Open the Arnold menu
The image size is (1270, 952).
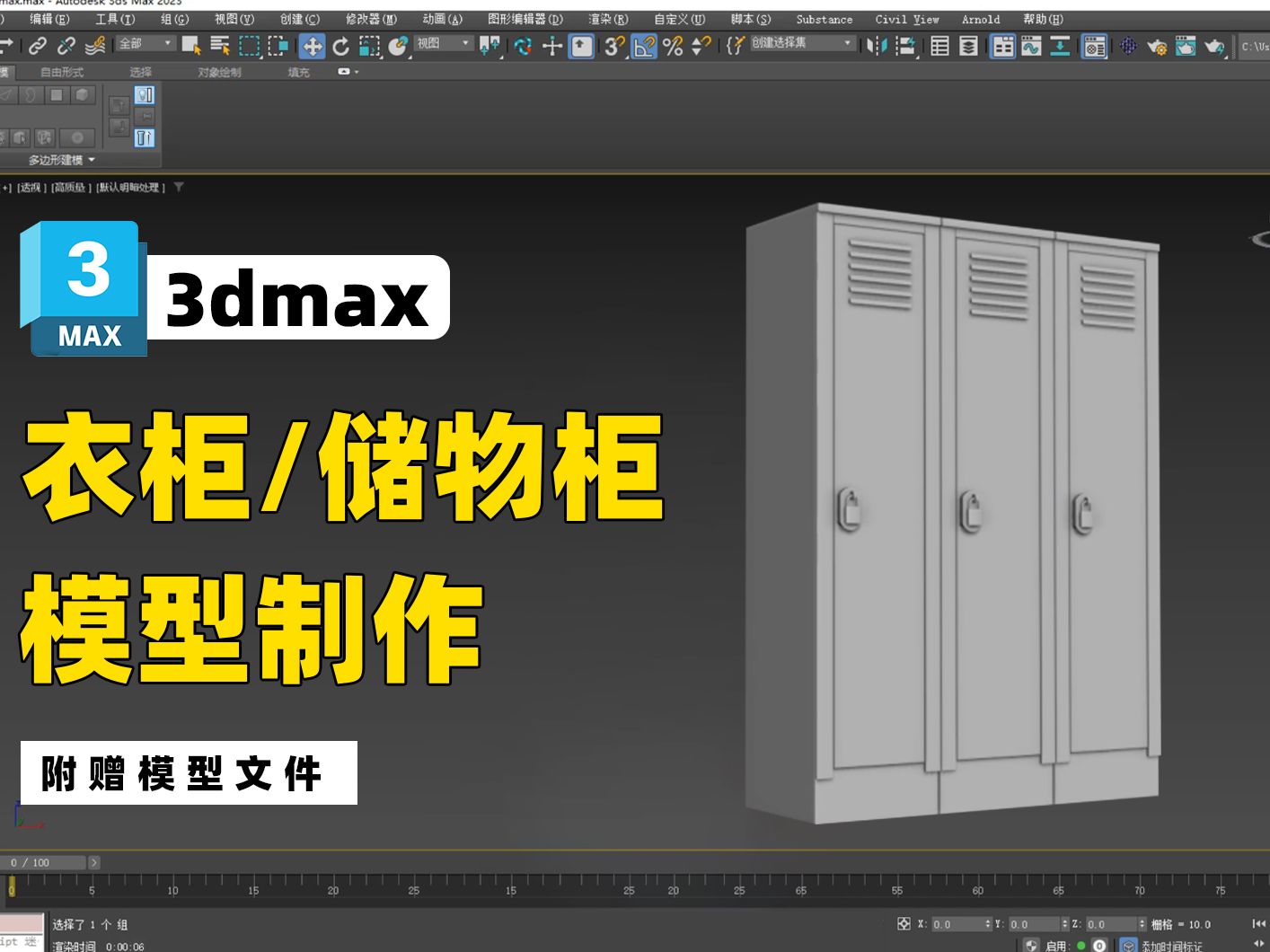pyautogui.click(x=981, y=19)
